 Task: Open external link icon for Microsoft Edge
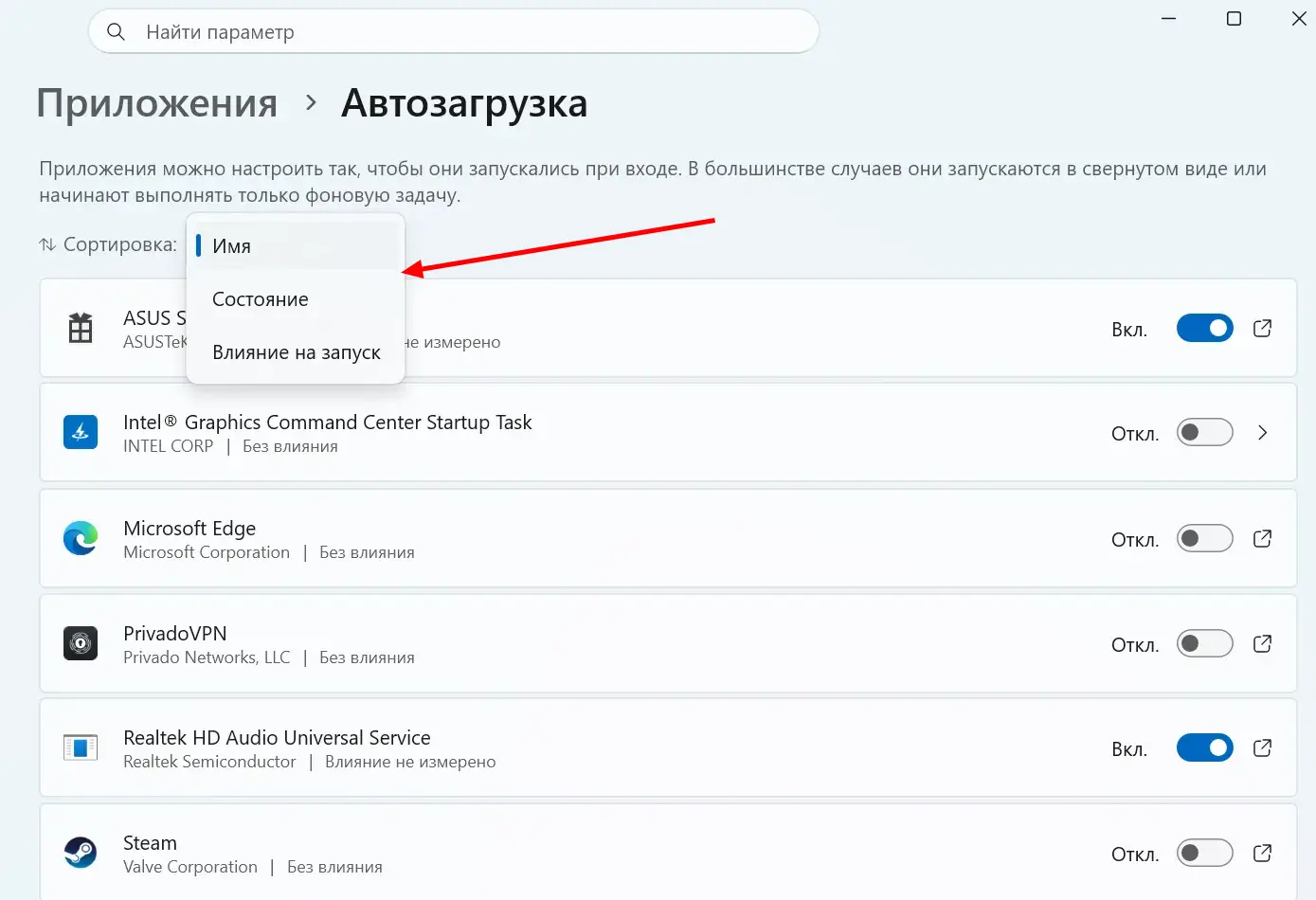(x=1262, y=539)
